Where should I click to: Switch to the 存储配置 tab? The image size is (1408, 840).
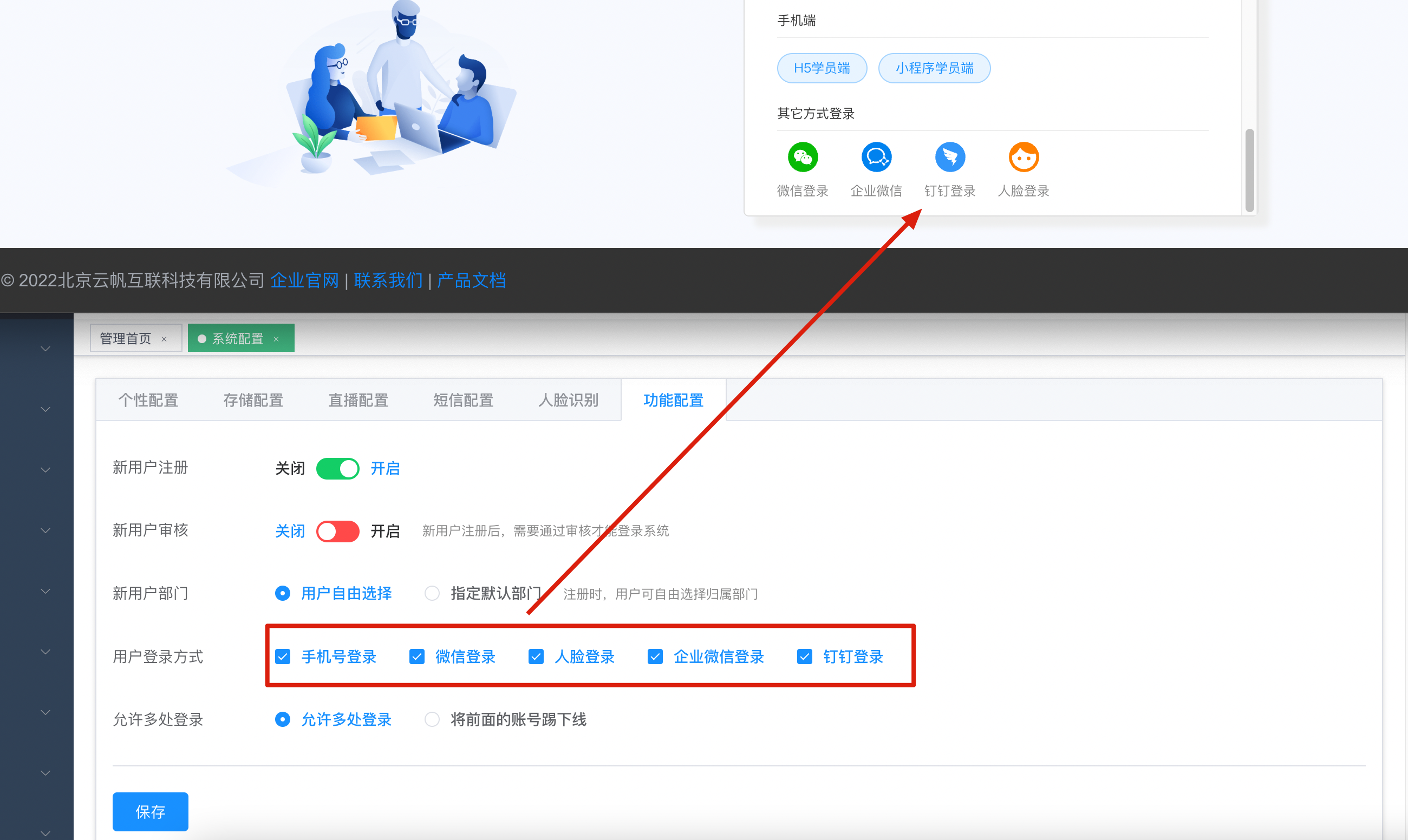253,401
